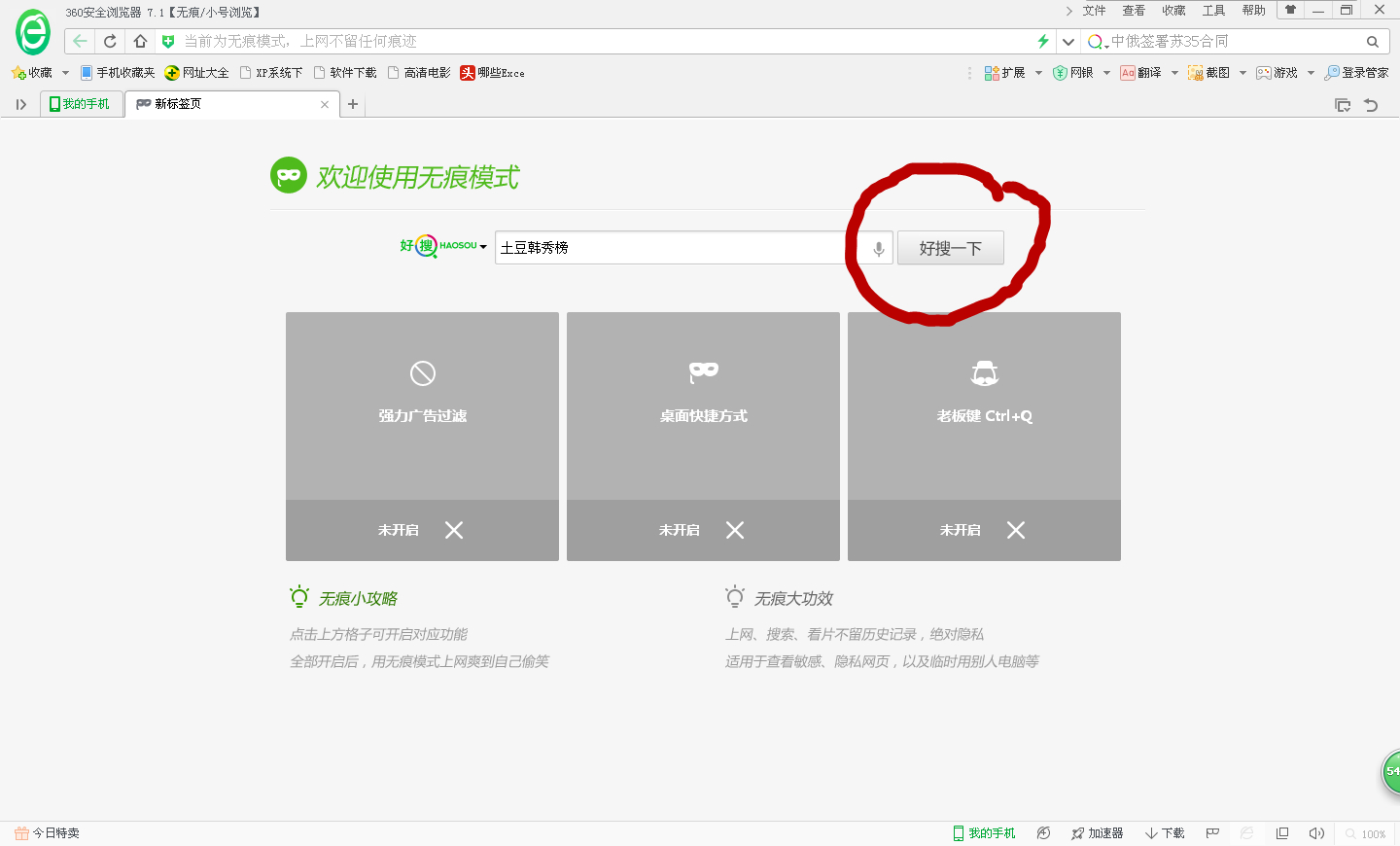The height and width of the screenshot is (846, 1400).
Task: Open a new tab with plus button
Action: coord(353,104)
